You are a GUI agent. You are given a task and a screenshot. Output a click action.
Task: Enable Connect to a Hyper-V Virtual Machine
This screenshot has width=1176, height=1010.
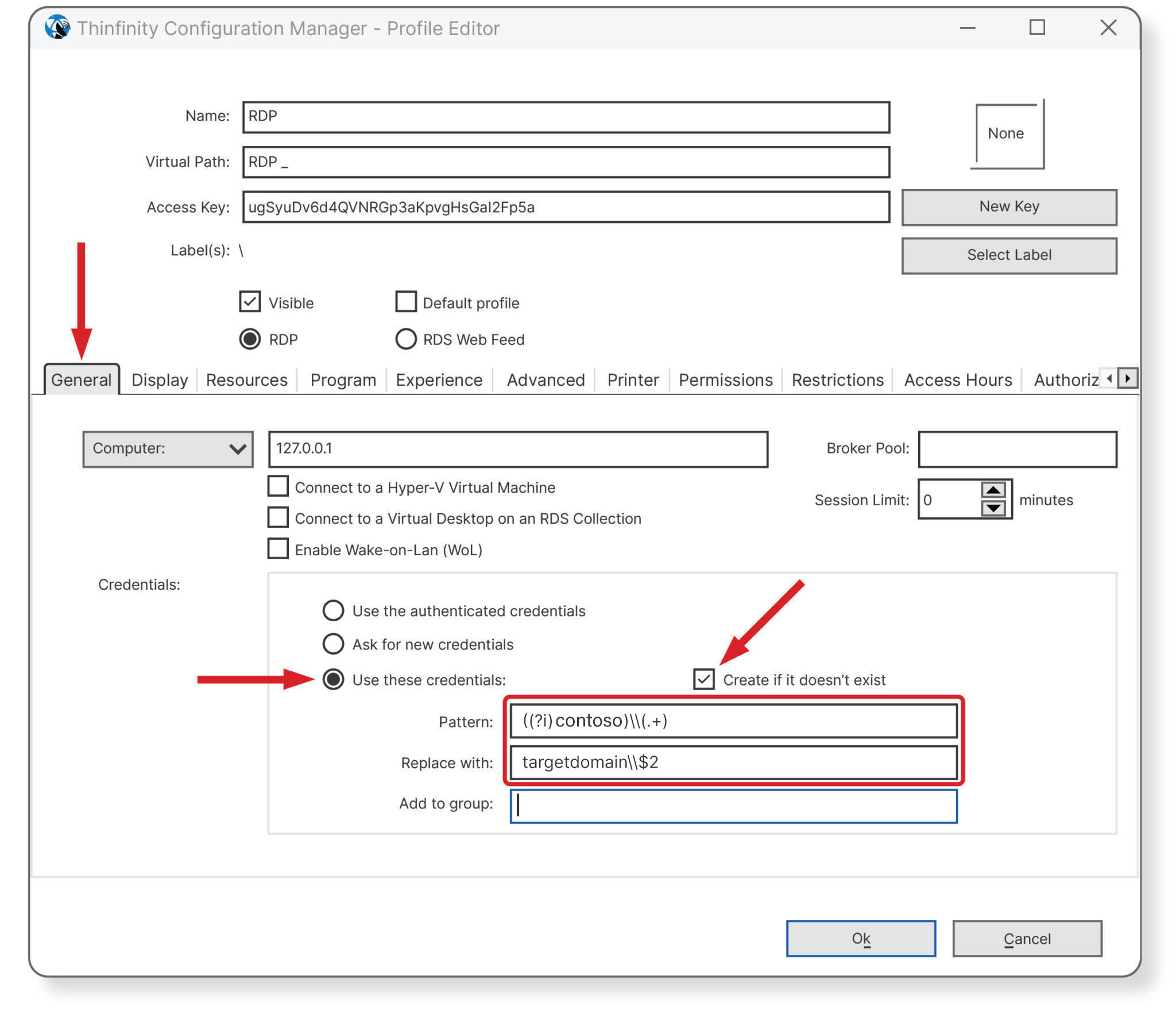pos(278,486)
